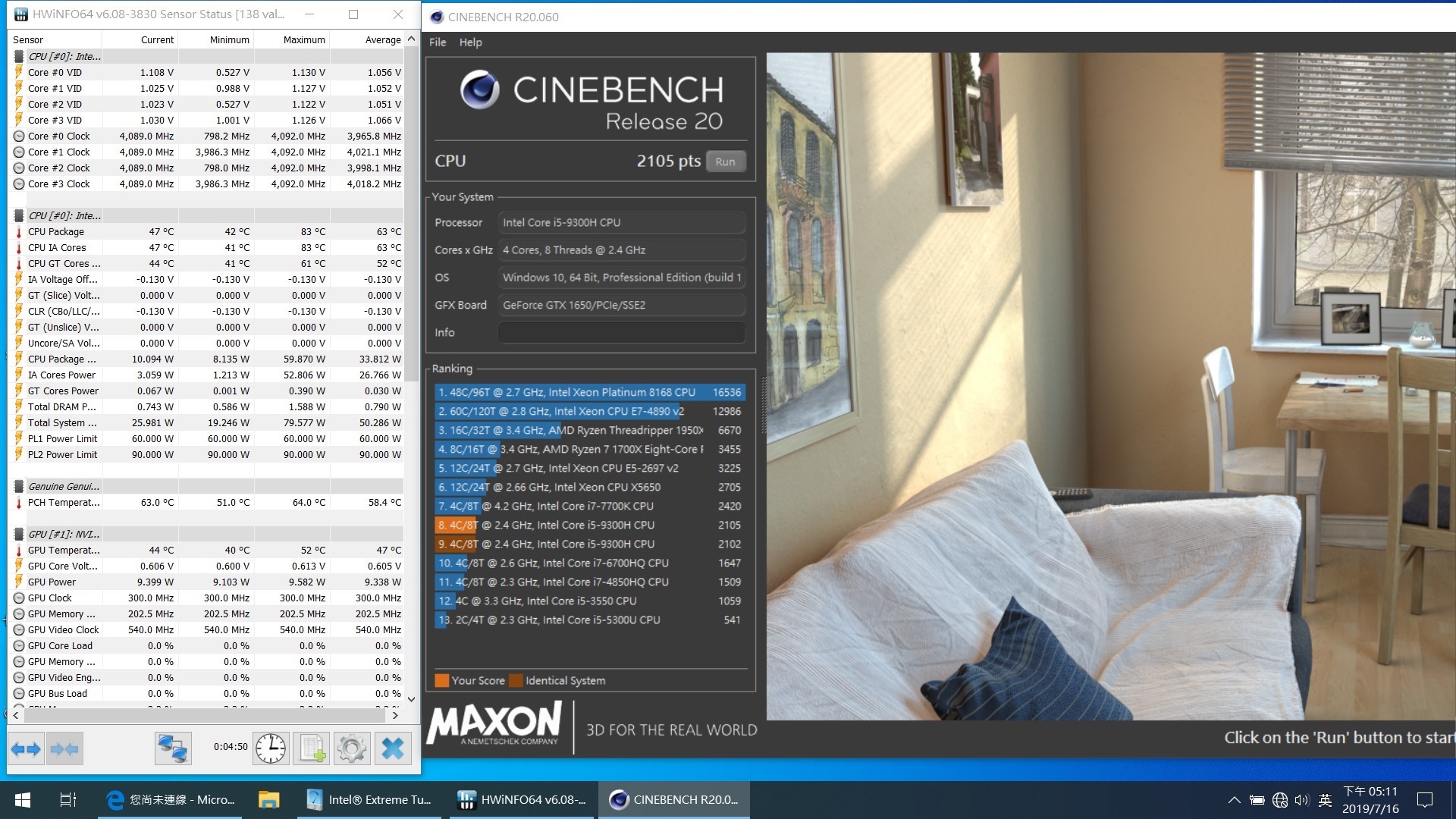
Task: Switch to CINEBENCH R20 taskbar item
Action: (674, 800)
